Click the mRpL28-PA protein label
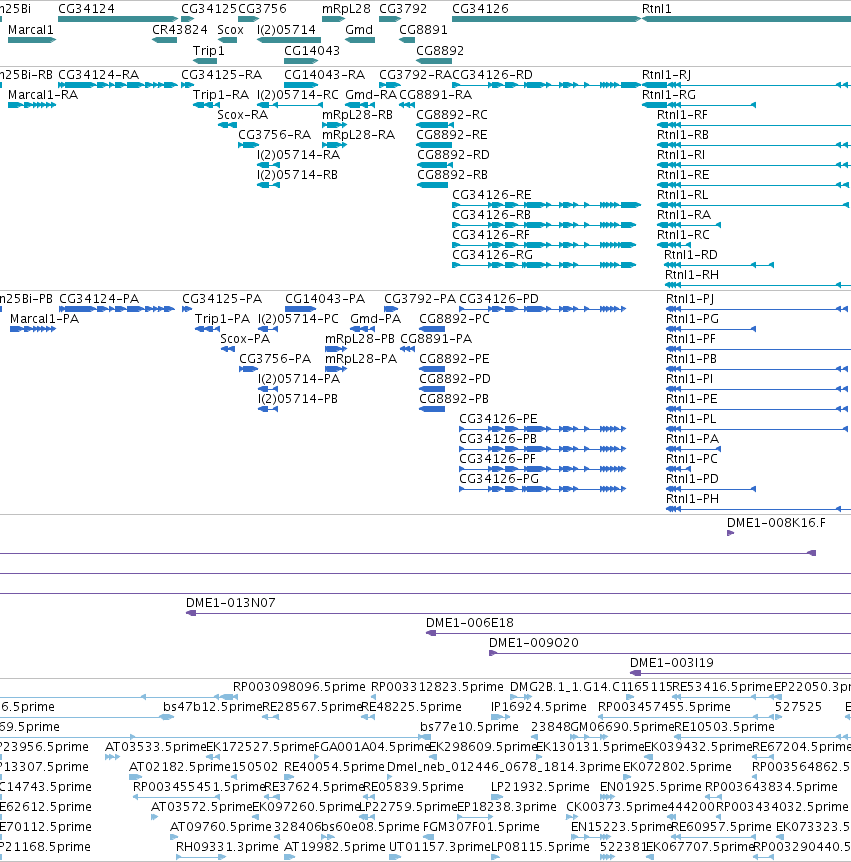Screen dimensions: 851x862 tap(361, 359)
